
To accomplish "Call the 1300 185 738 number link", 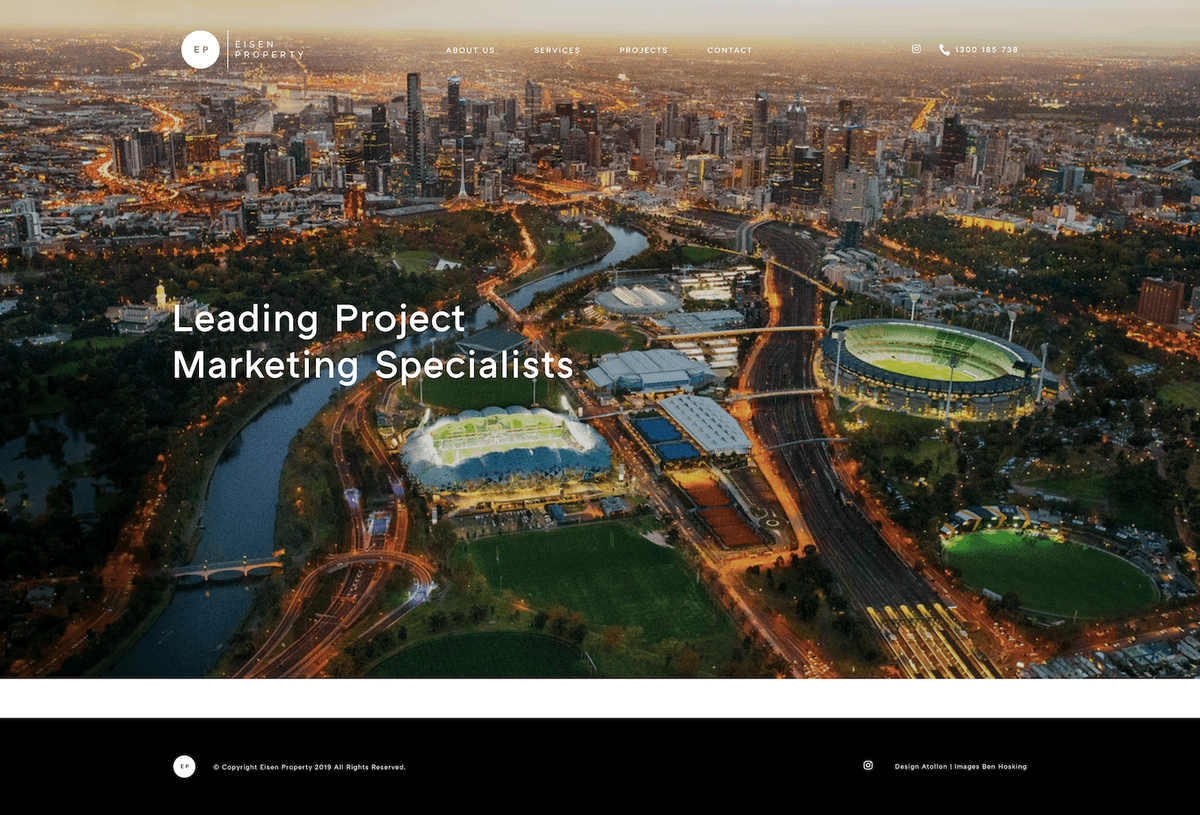I will click(986, 50).
